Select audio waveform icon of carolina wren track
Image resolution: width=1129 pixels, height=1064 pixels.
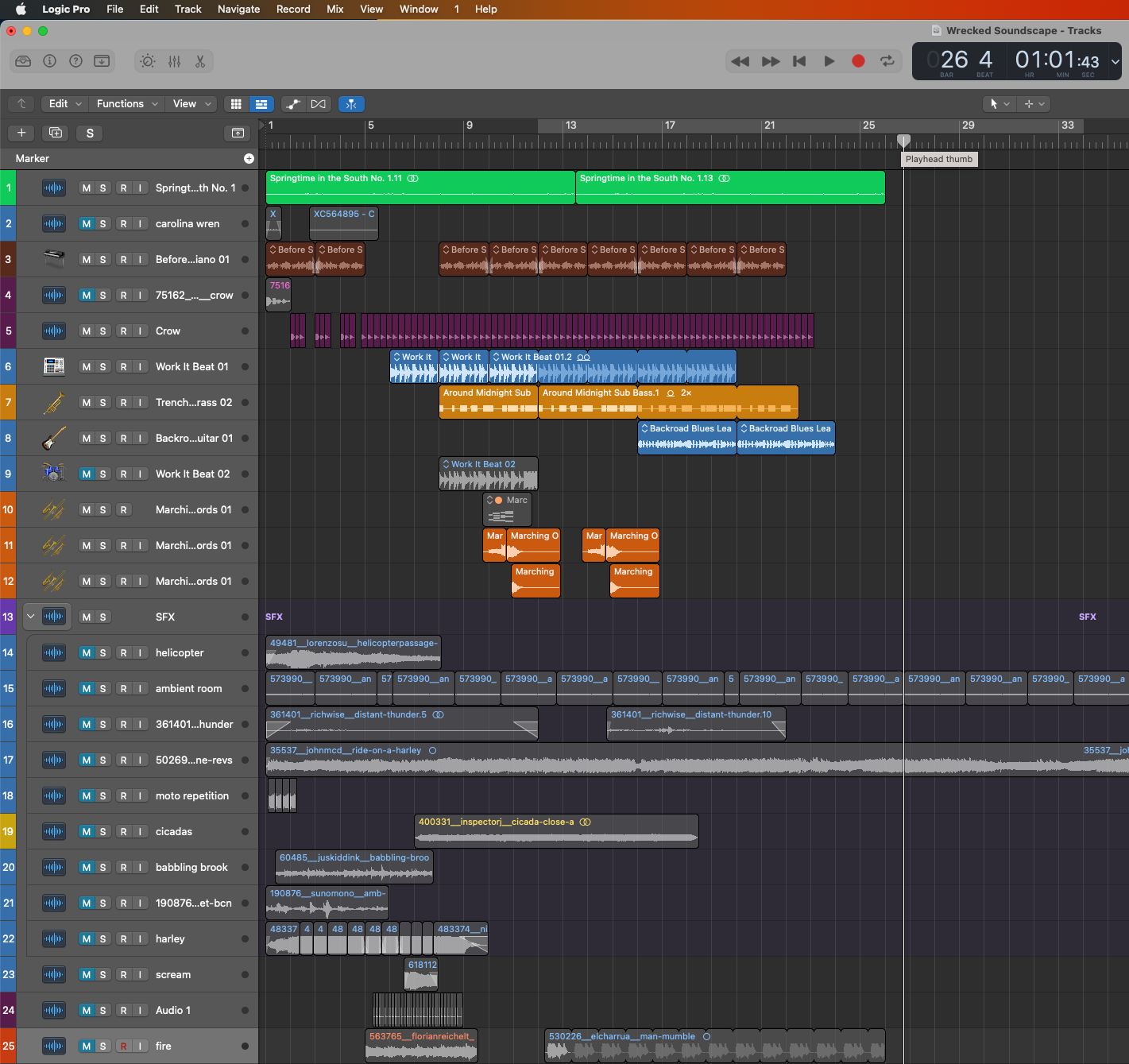coord(54,223)
